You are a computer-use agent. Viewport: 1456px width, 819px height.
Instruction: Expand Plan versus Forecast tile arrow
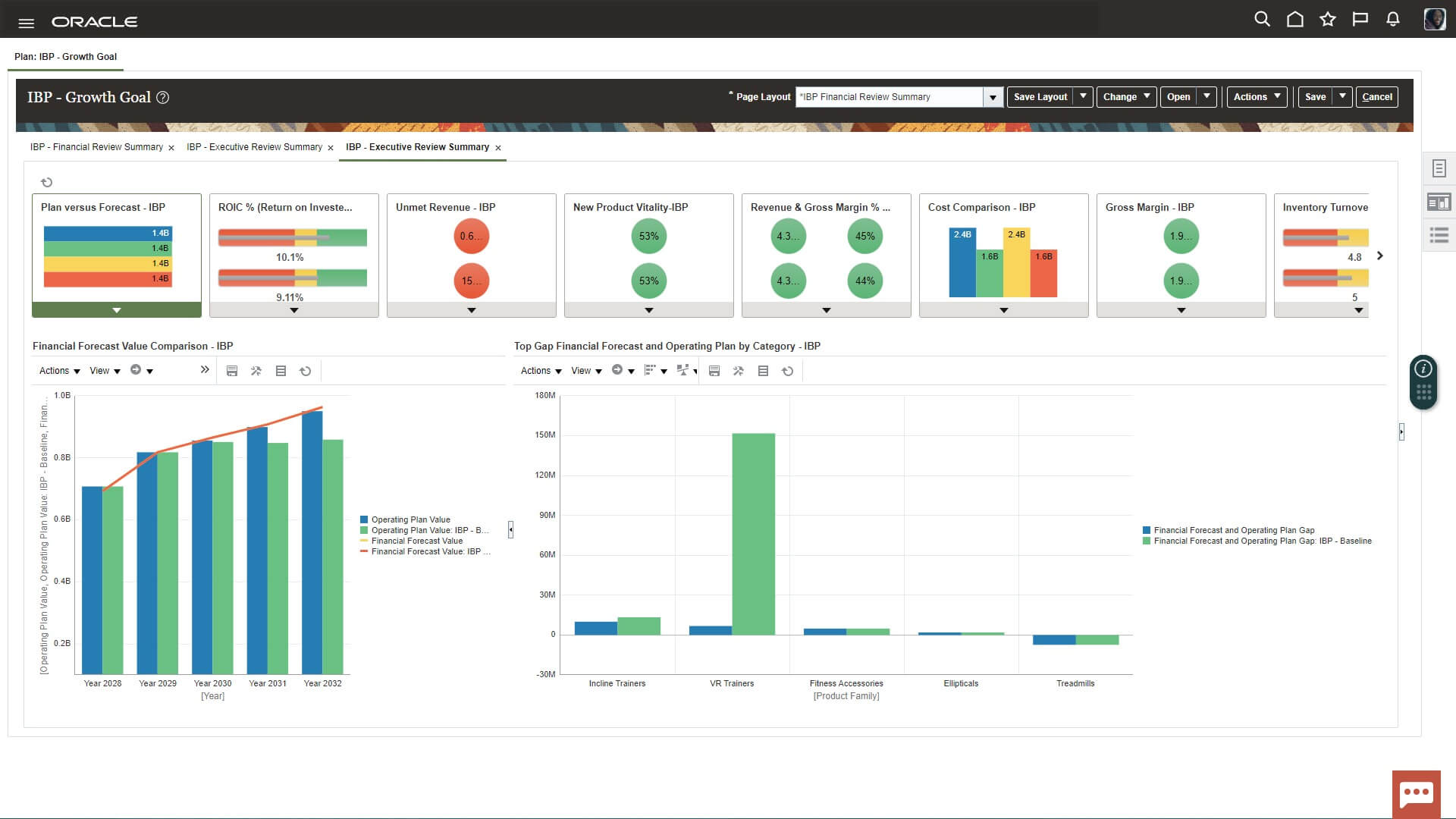[117, 310]
